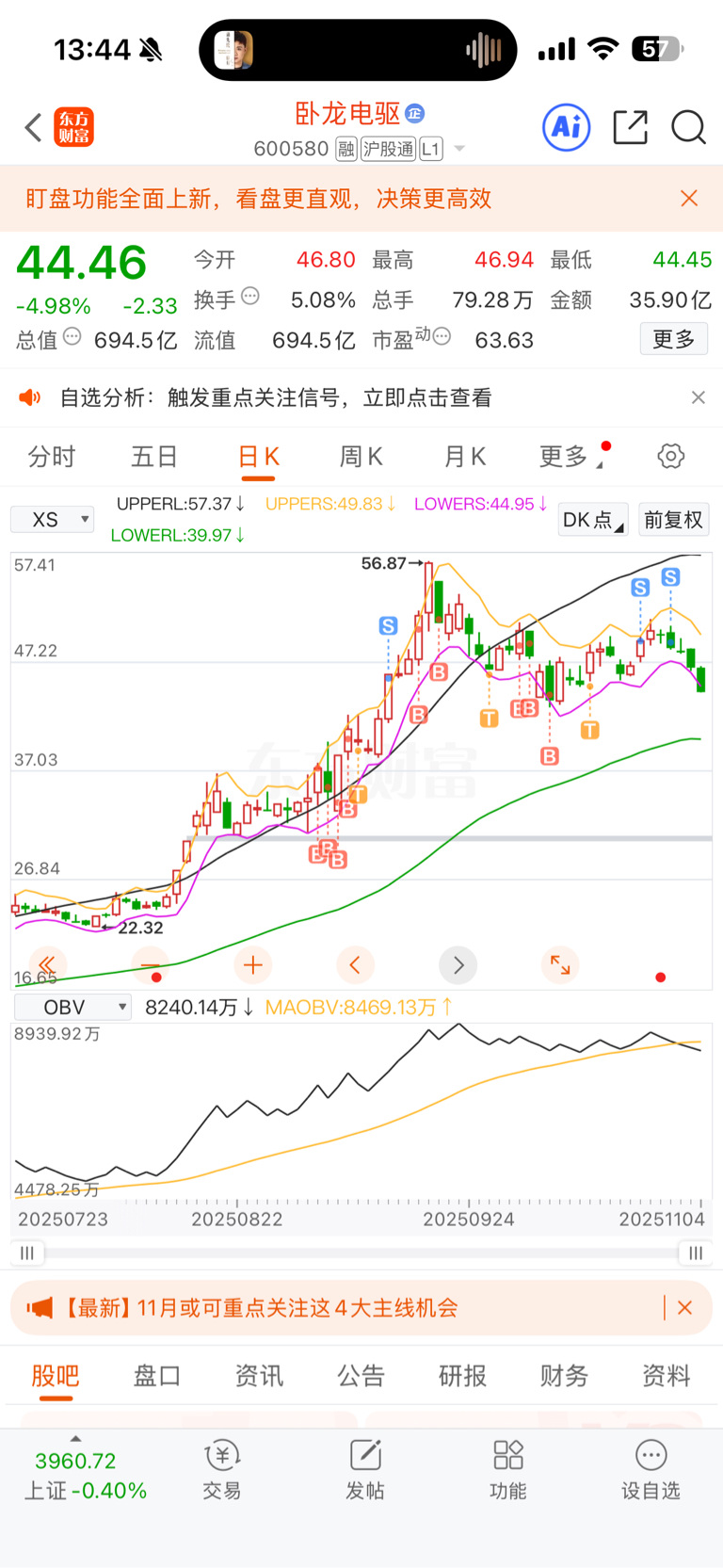The height and width of the screenshot is (1568, 723).
Task: Tap the back arrow icon
Action: point(34,127)
